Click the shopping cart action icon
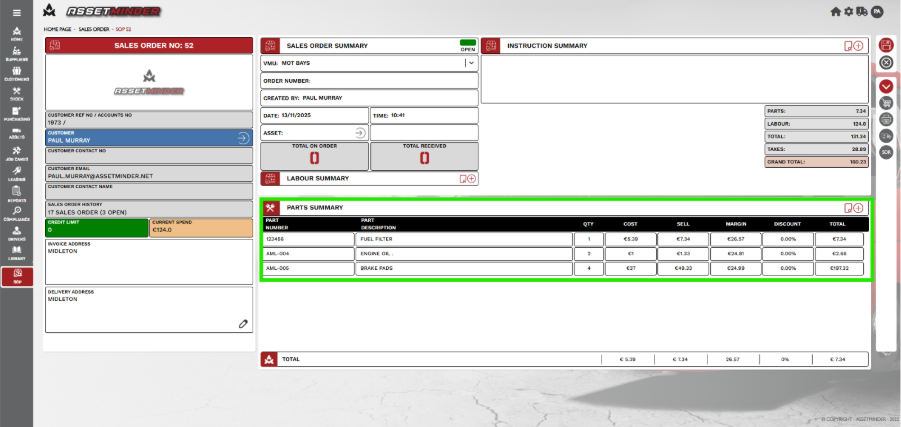This screenshot has height=427, width=901. [886, 103]
